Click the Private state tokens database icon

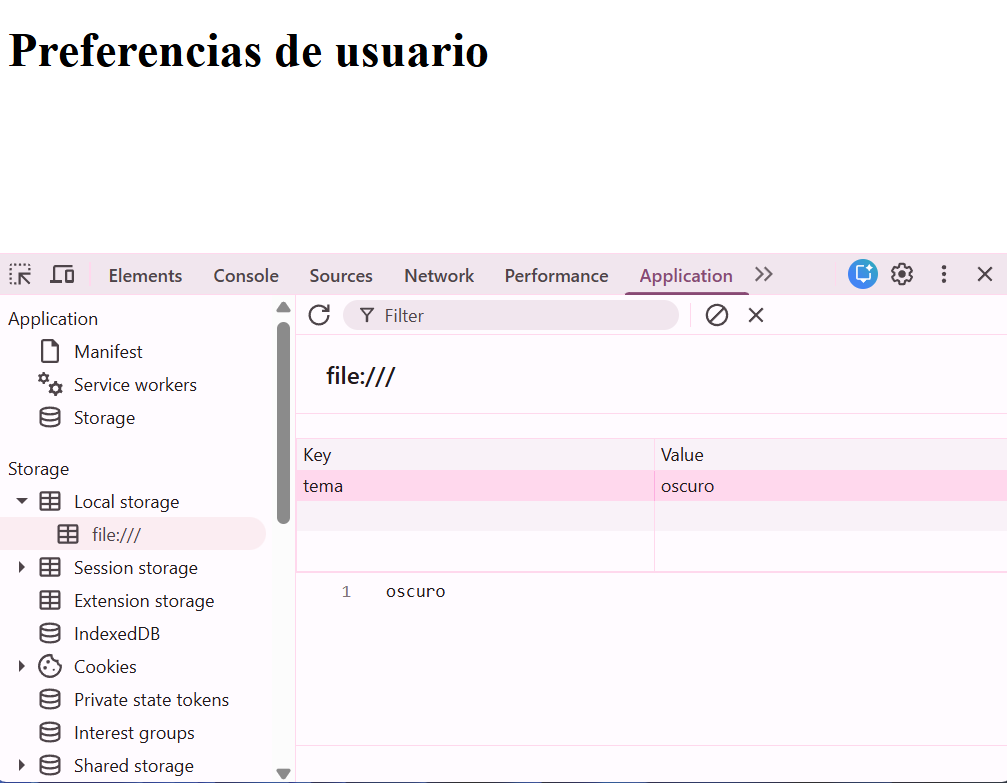point(49,699)
